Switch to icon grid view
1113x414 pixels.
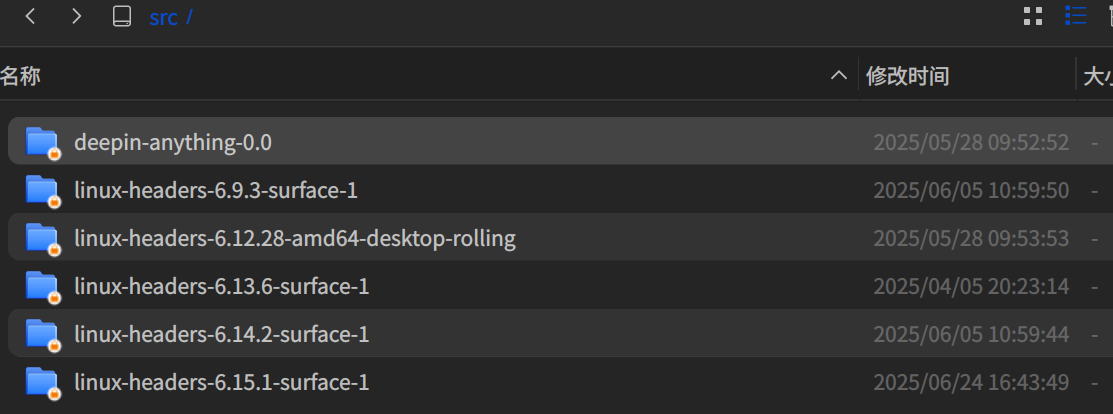coord(1033,16)
